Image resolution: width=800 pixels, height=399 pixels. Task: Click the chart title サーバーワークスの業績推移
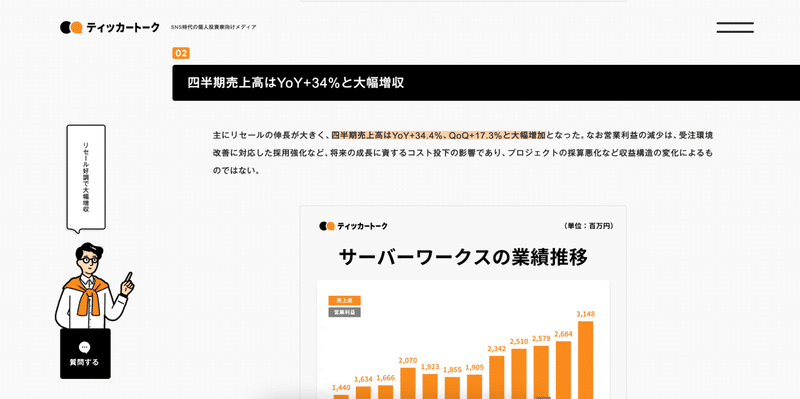point(463,257)
